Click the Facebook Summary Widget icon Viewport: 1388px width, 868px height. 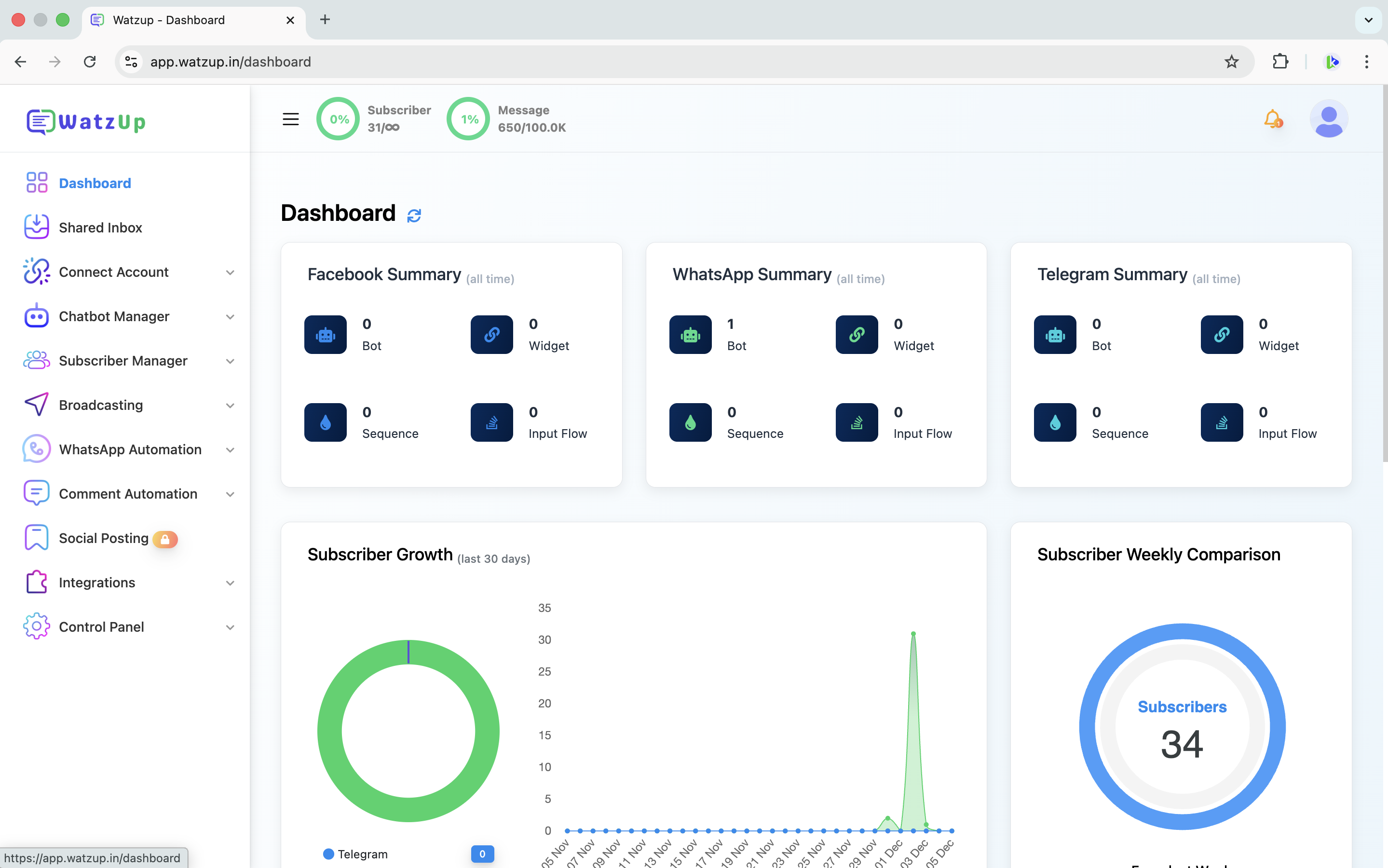[x=491, y=334]
